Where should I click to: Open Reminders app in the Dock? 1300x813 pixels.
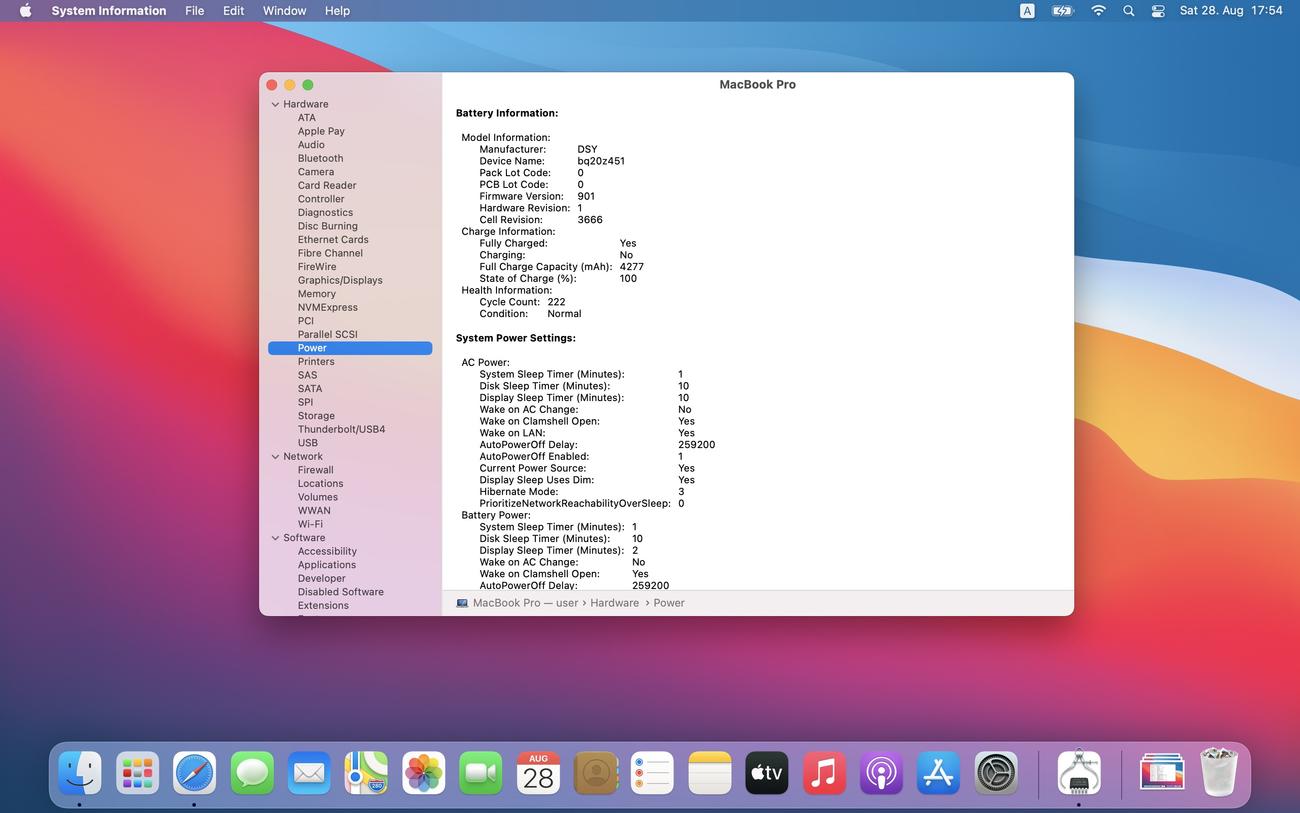653,773
